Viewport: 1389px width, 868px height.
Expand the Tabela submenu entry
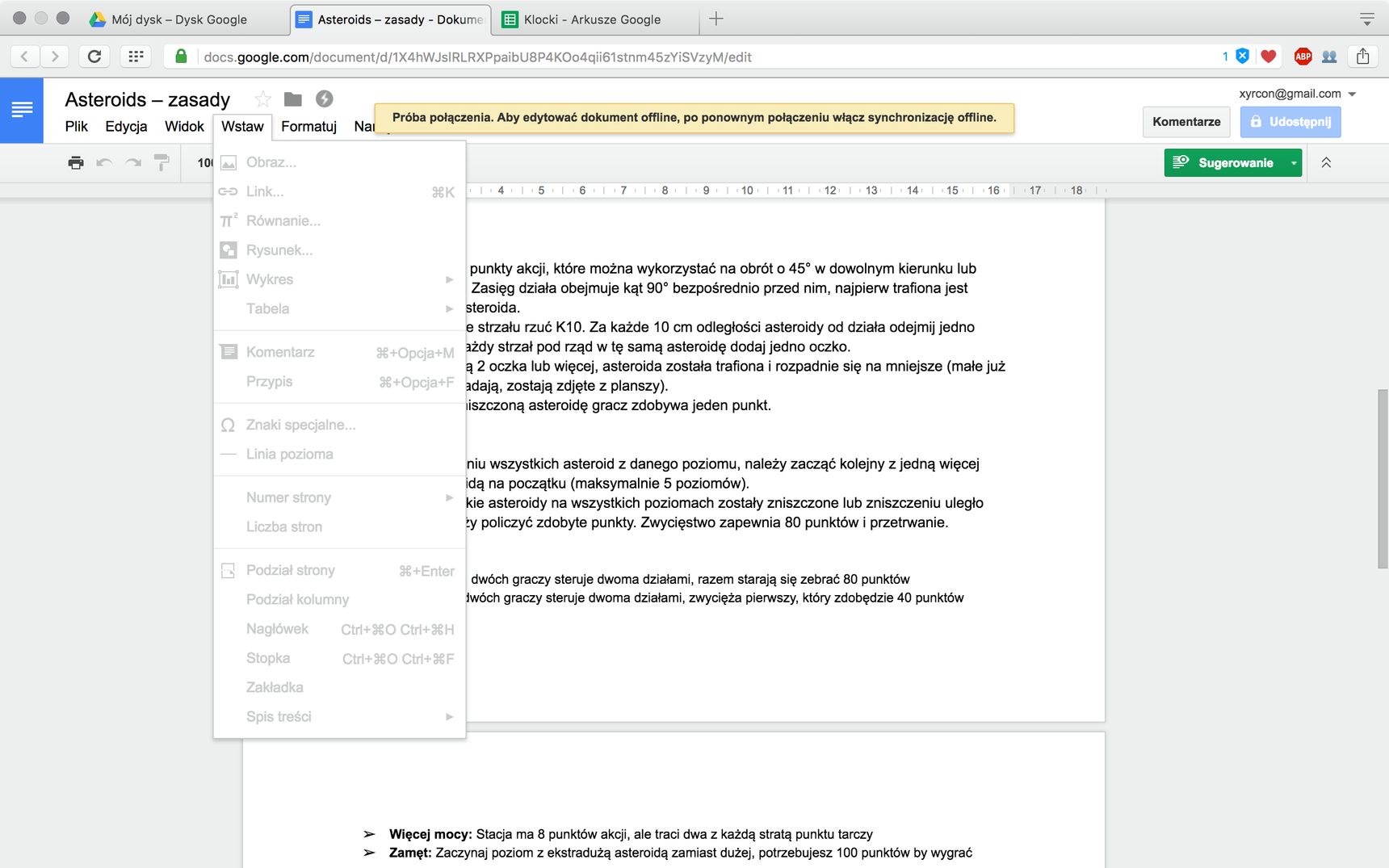point(339,308)
